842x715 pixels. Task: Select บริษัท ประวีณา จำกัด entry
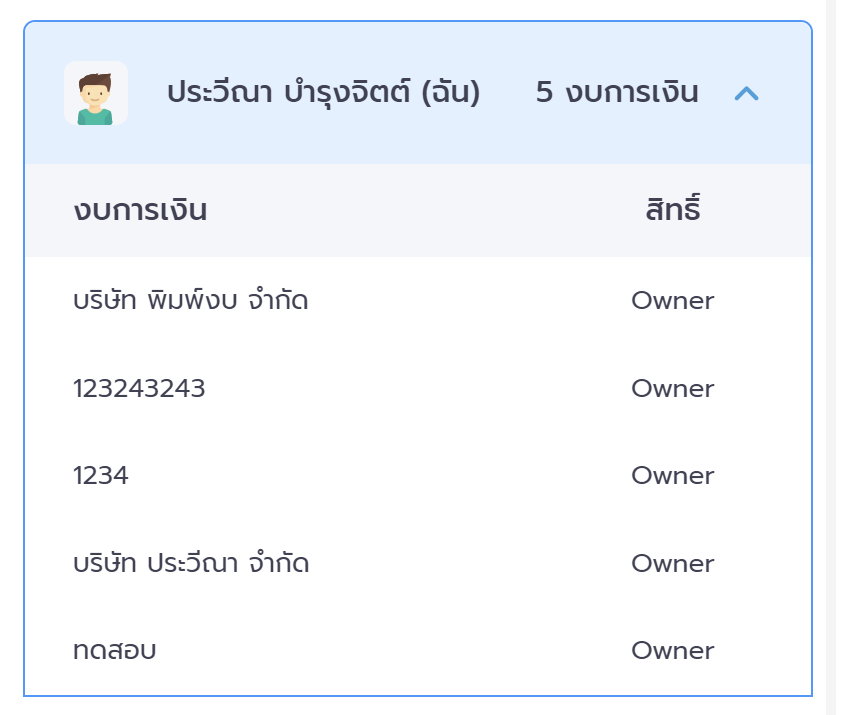(191, 563)
